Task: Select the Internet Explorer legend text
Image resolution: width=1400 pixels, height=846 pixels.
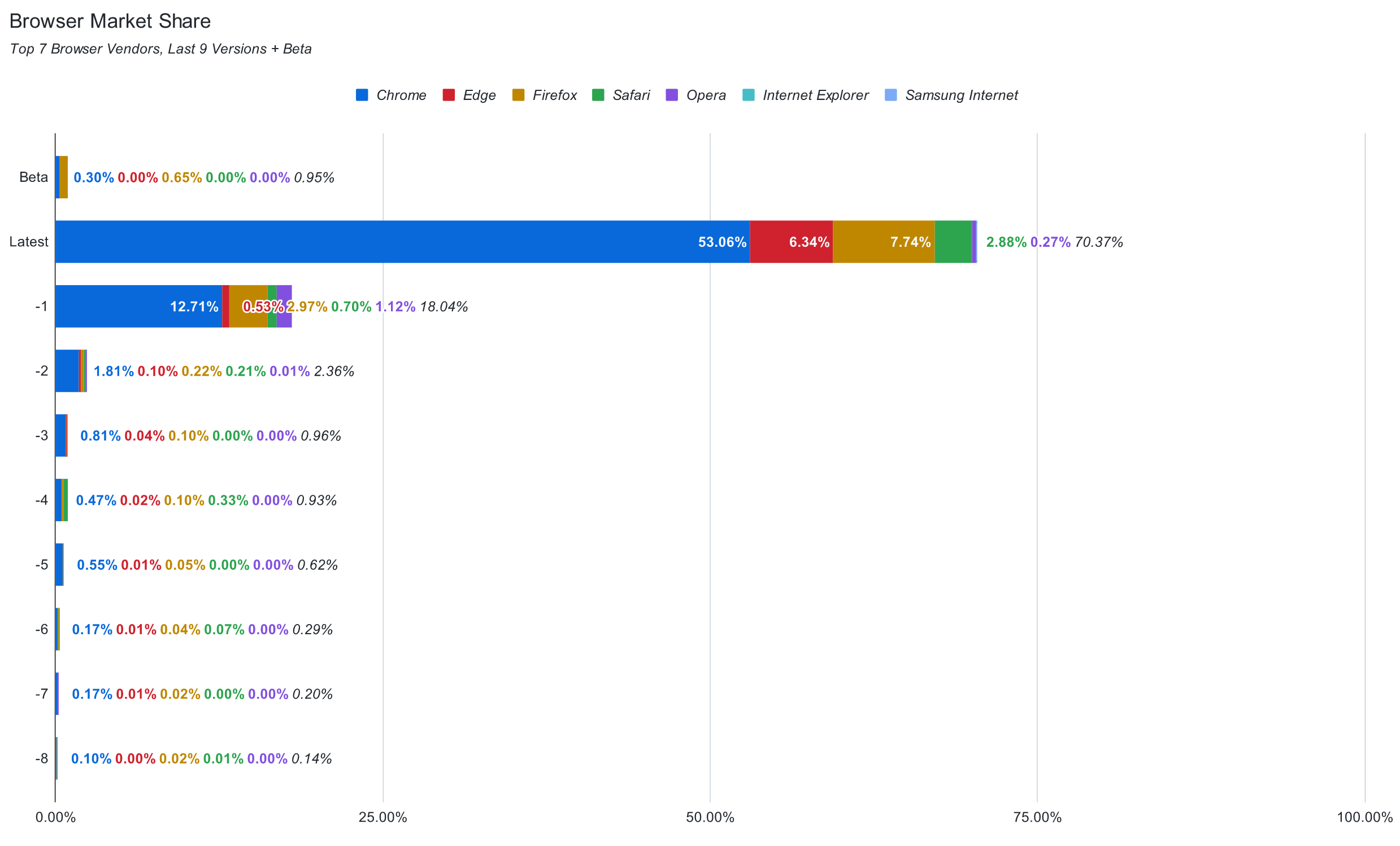Action: point(815,95)
